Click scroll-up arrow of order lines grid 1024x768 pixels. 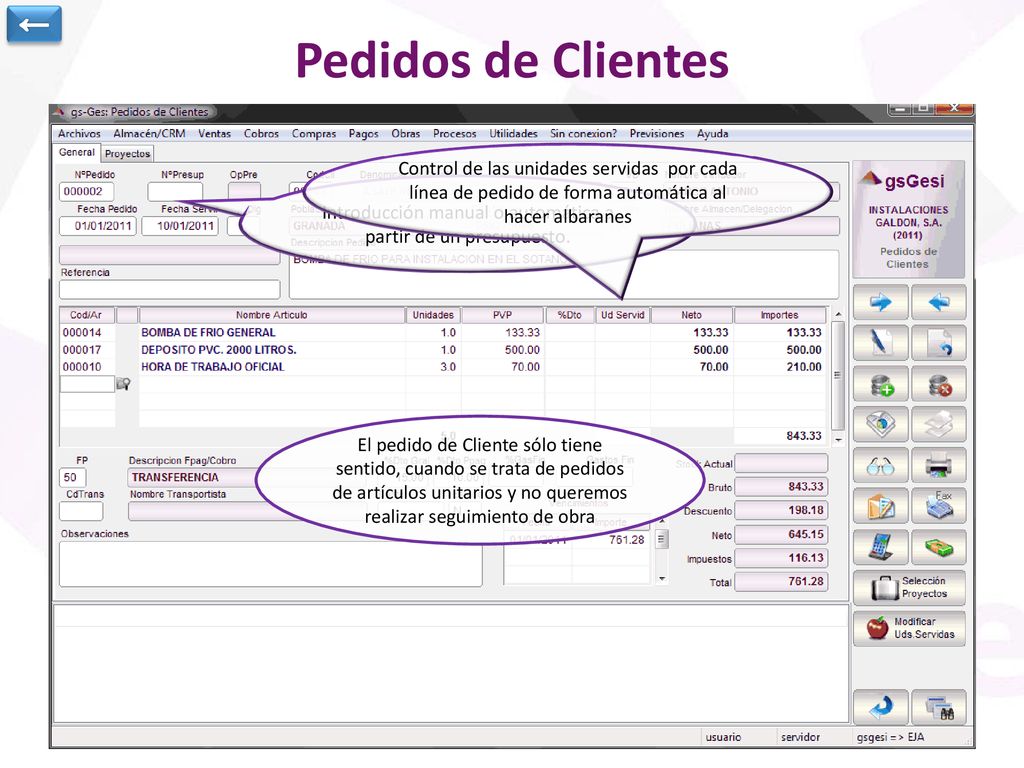838,314
